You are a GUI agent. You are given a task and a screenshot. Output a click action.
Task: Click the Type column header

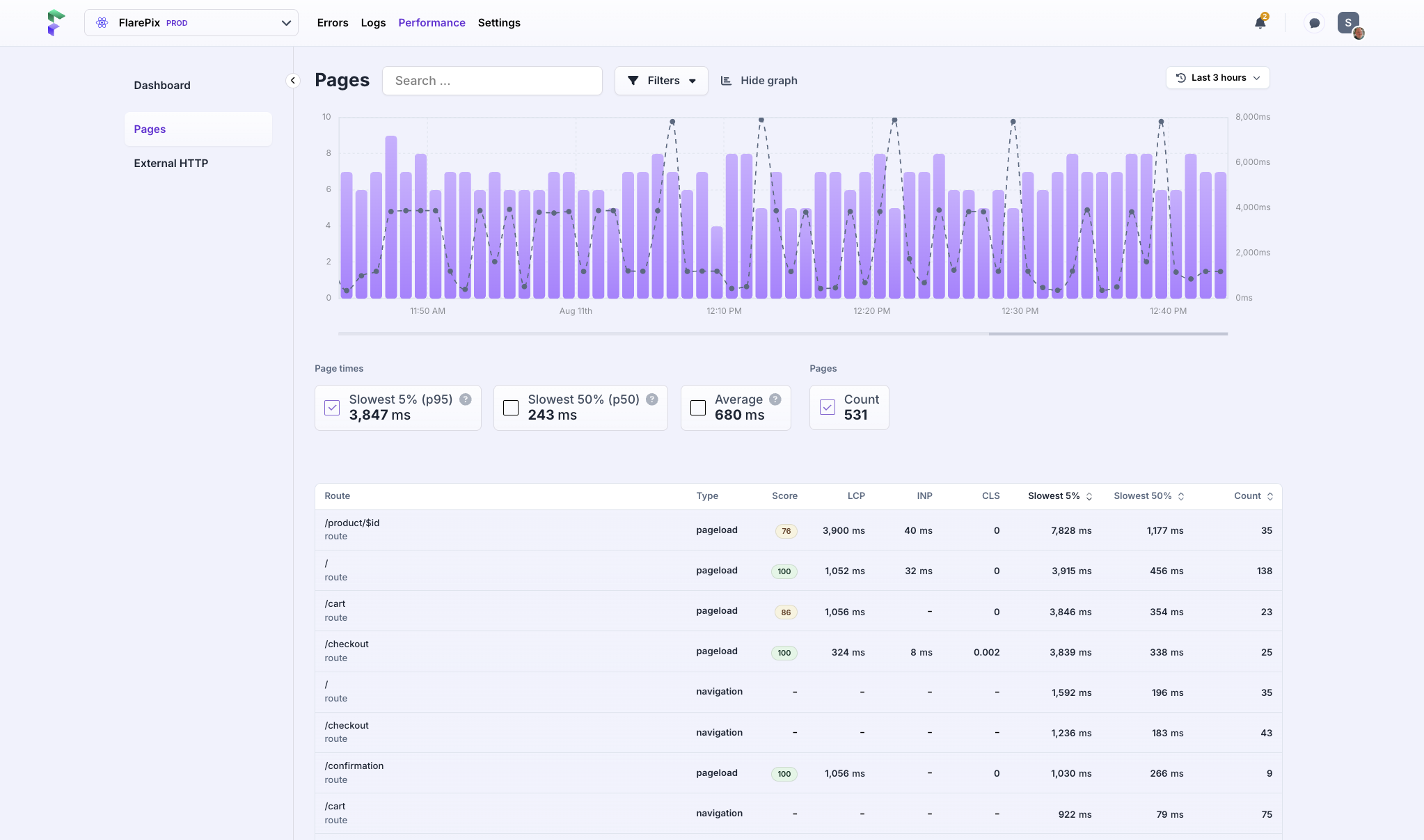tap(707, 496)
